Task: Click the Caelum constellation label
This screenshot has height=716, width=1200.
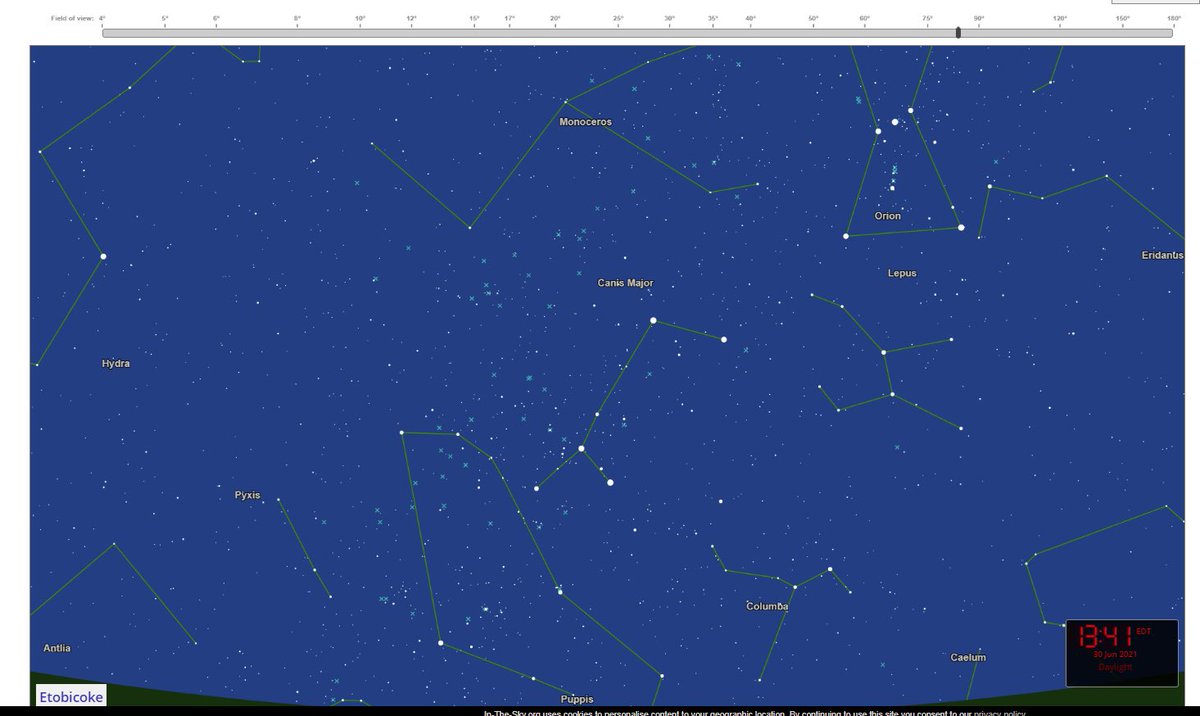Action: (x=966, y=657)
